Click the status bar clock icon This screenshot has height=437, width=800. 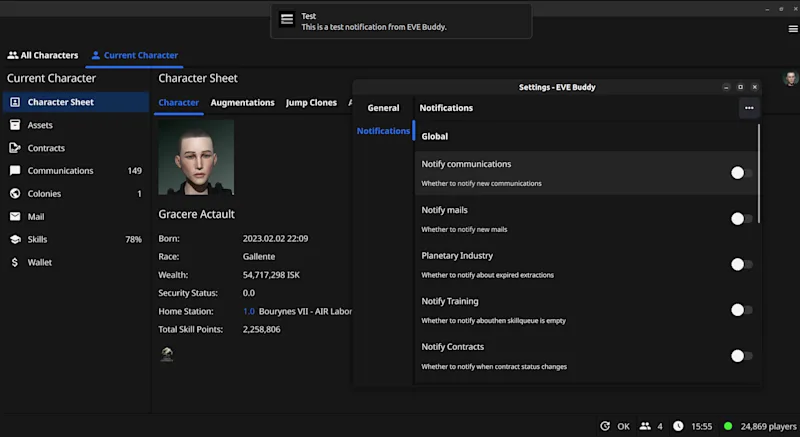tap(678, 426)
